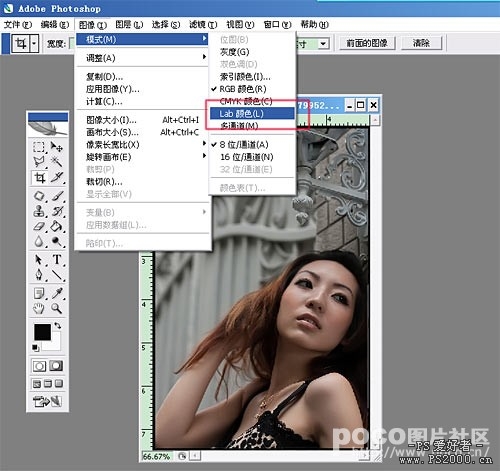500x471 pixels.
Task: Click the document's vertical scrollbar up arrow
Action: (375, 120)
